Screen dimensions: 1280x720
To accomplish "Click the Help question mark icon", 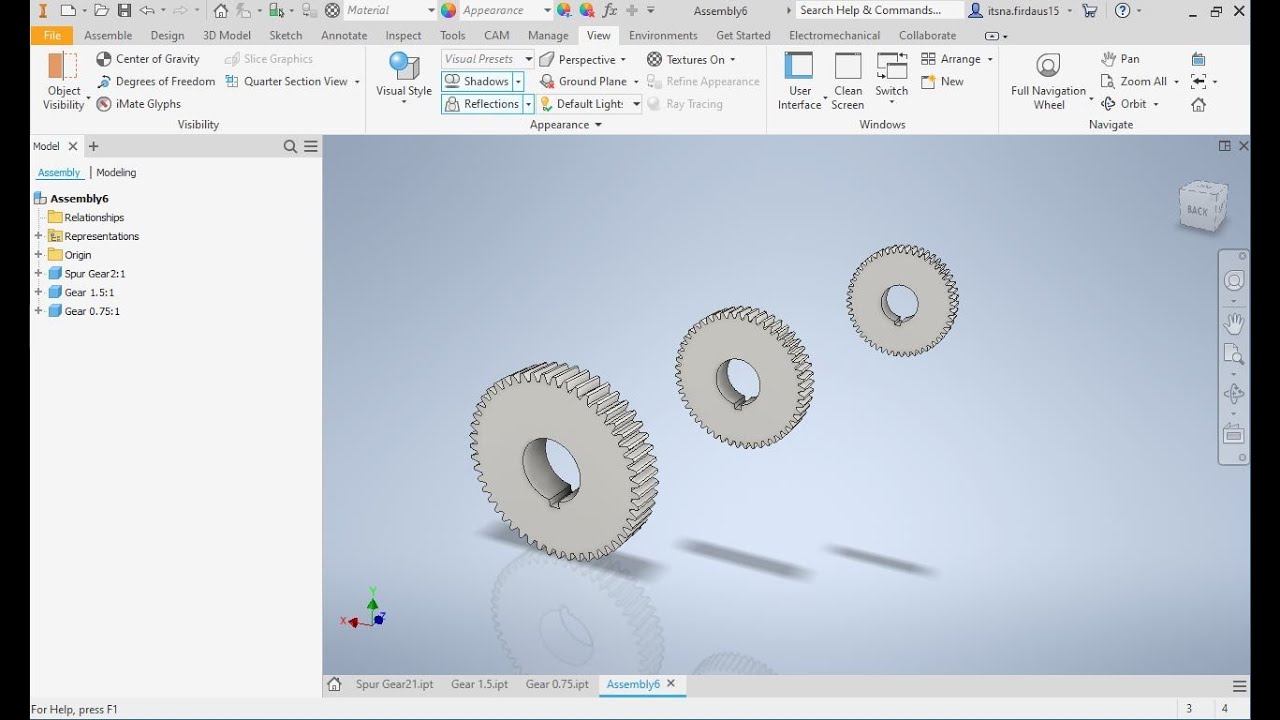I will [x=1122, y=11].
